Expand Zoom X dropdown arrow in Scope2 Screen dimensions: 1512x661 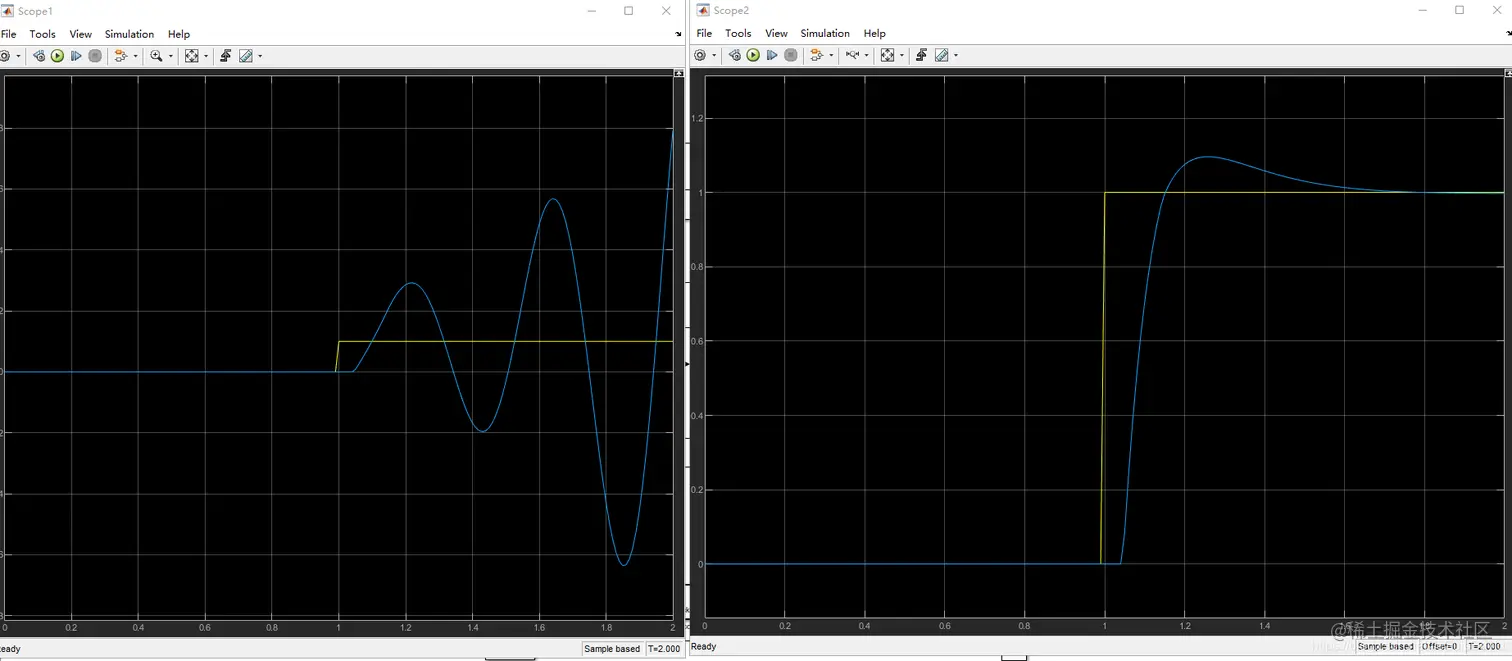tap(867, 55)
